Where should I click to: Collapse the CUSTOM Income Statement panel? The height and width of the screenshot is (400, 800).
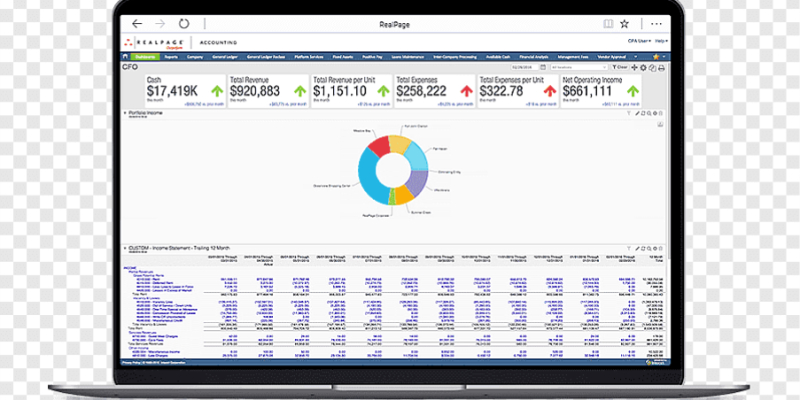coord(123,243)
